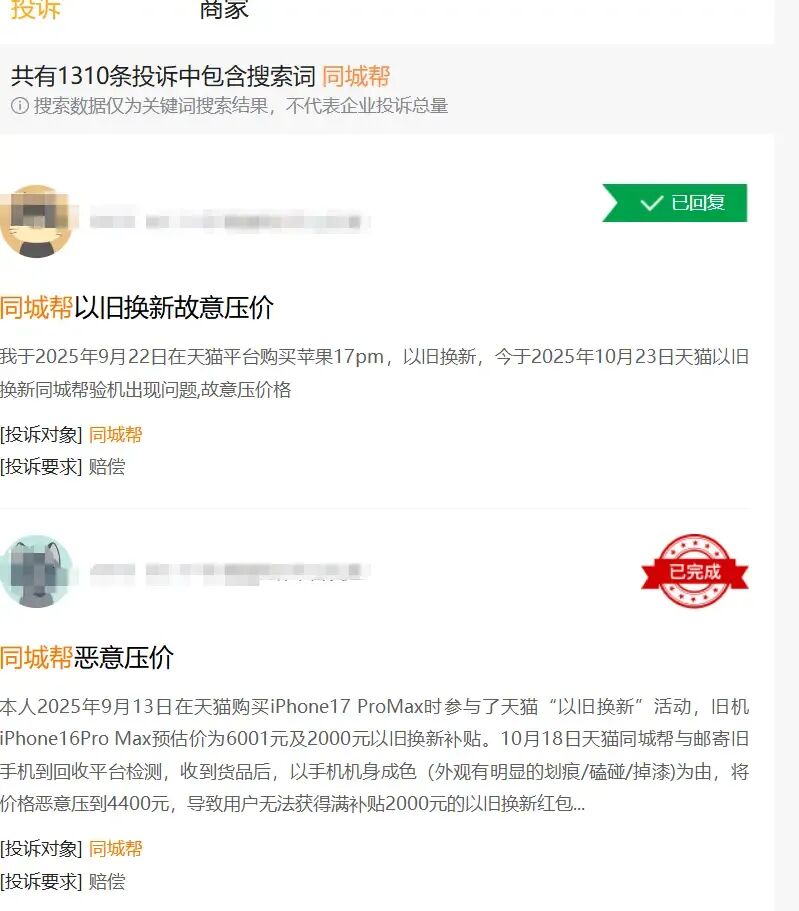Image resolution: width=799 pixels, height=911 pixels.
Task: Open first complainant's cat avatar
Action: pyautogui.click(x=35, y=221)
